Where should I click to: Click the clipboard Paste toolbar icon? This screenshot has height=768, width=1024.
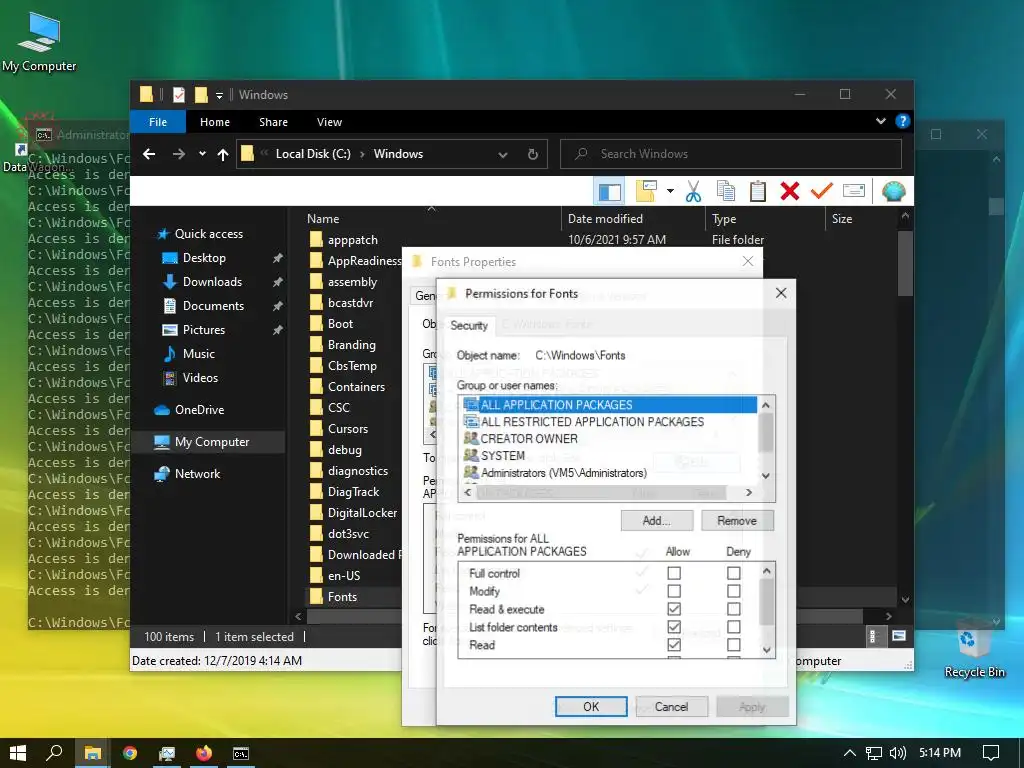[758, 191]
